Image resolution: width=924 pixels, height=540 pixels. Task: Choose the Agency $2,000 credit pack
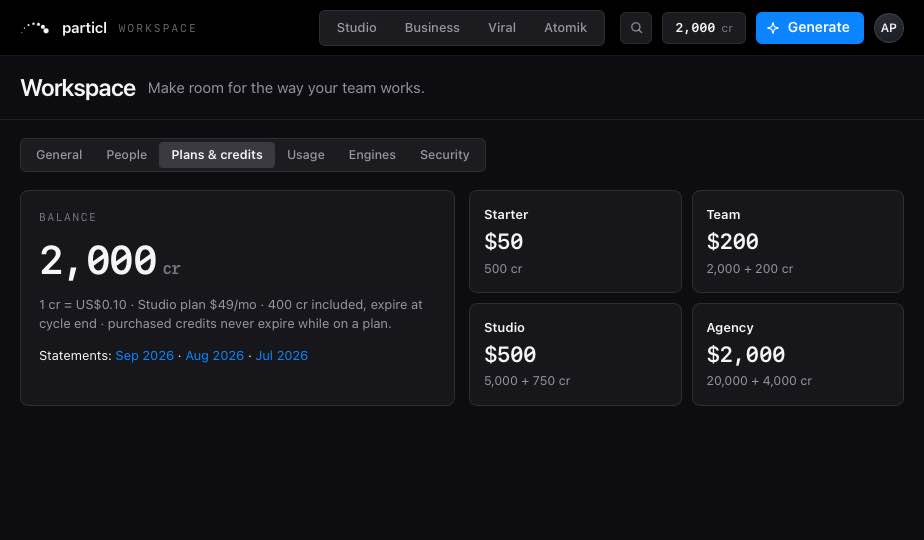tap(798, 354)
